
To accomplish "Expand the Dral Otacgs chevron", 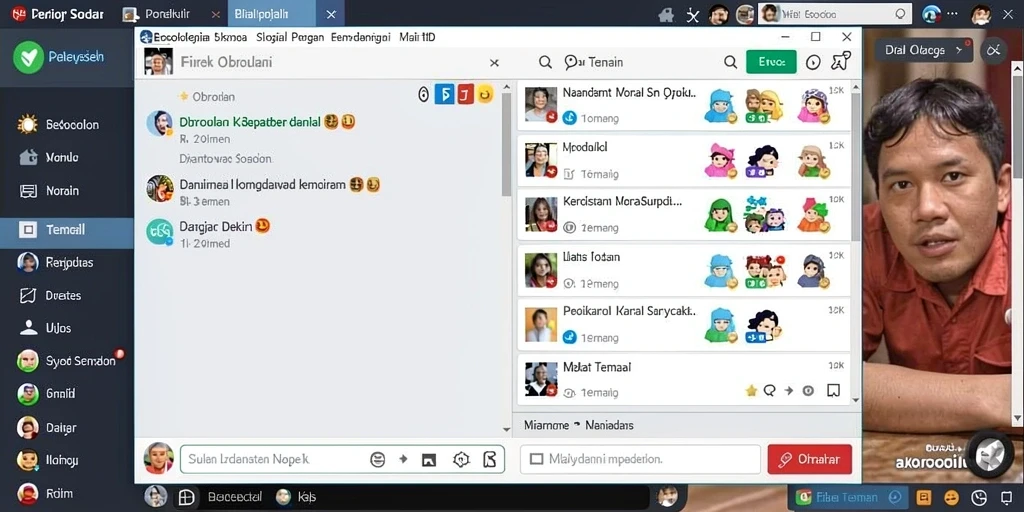I will [959, 50].
